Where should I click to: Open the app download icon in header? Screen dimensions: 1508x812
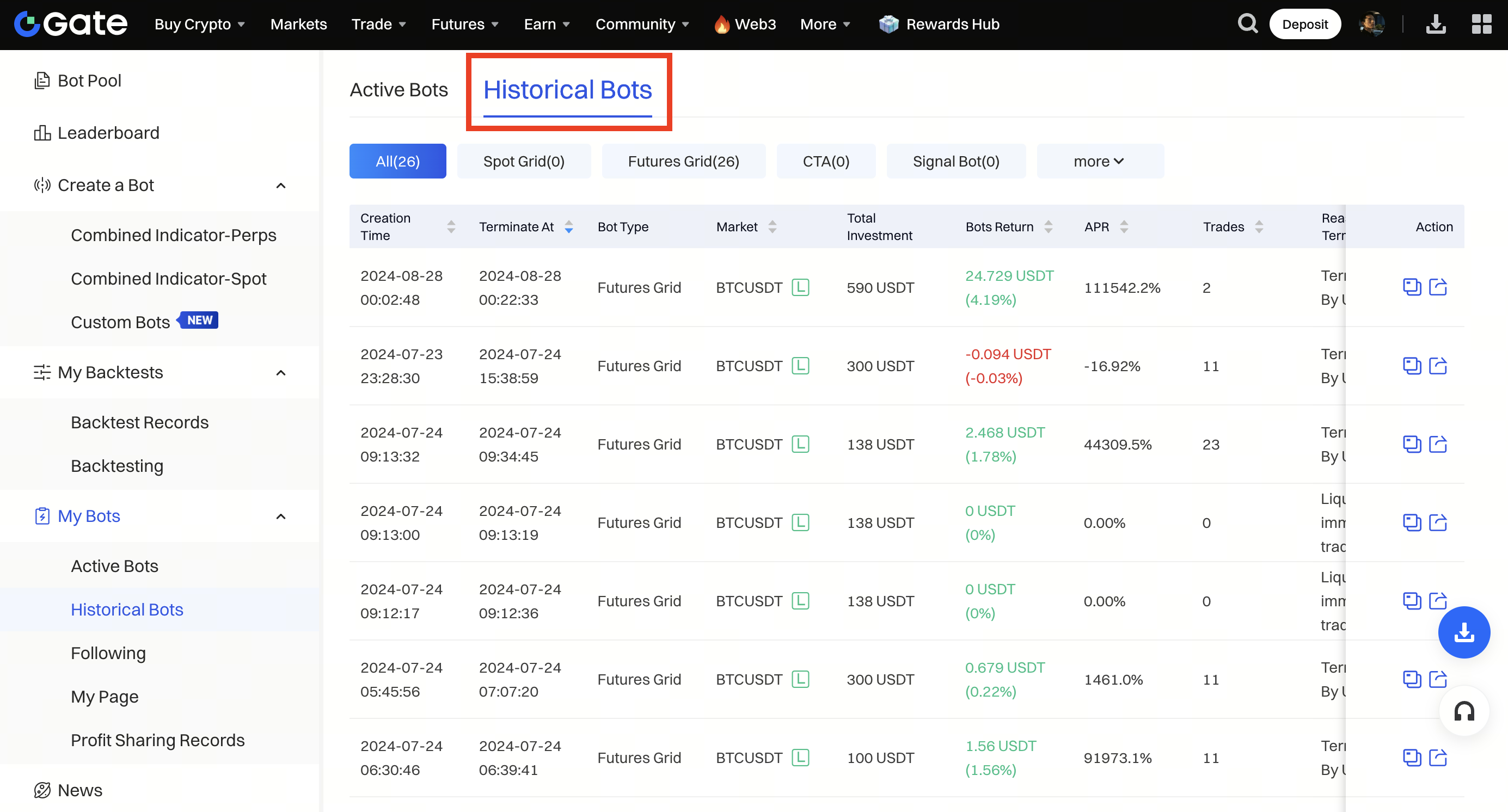pyautogui.click(x=1436, y=24)
